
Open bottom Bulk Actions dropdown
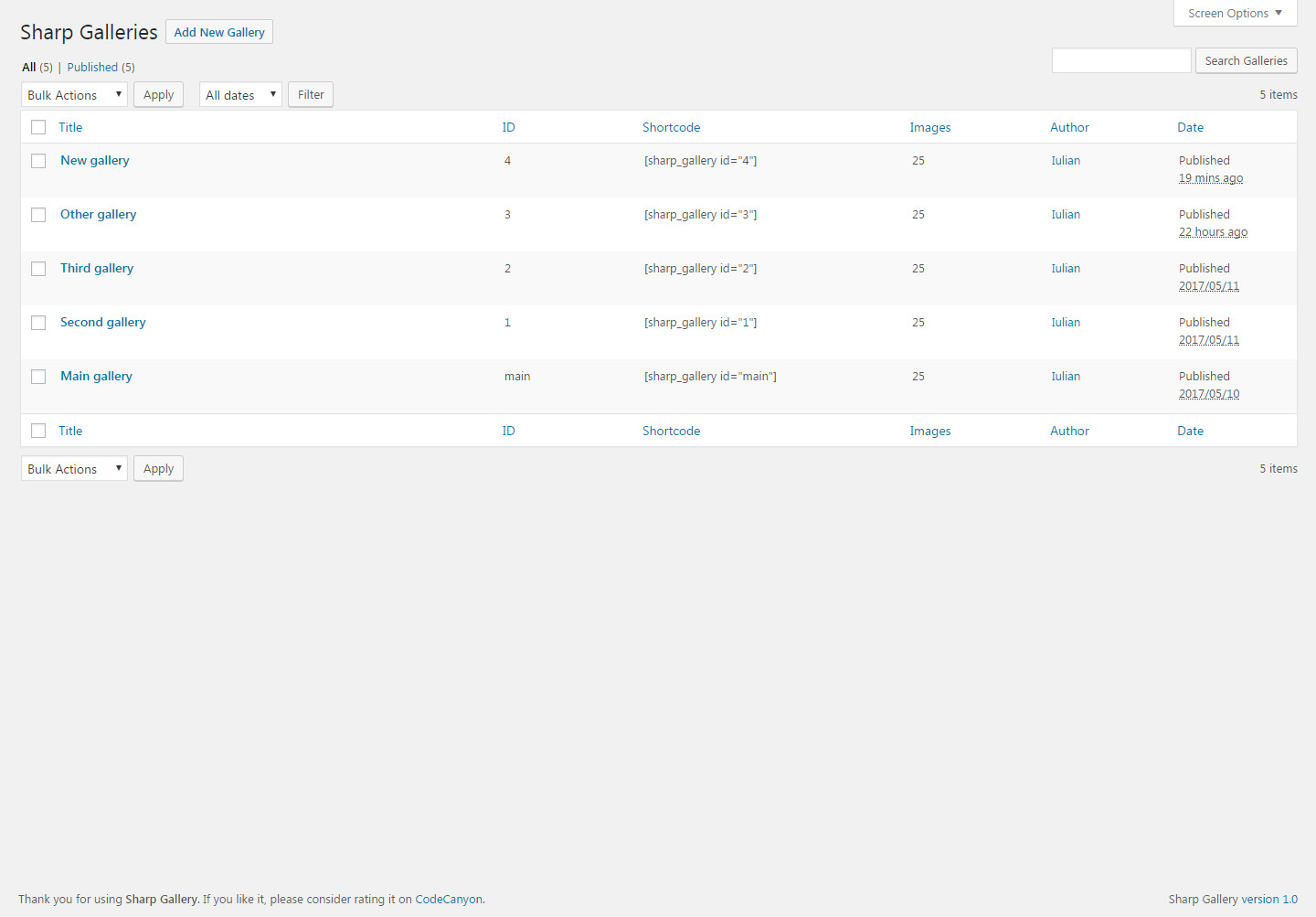(x=74, y=469)
